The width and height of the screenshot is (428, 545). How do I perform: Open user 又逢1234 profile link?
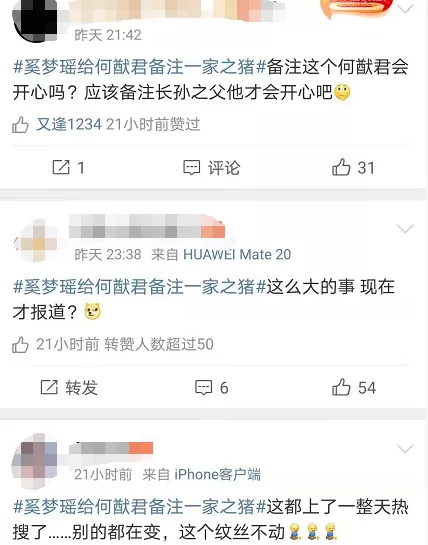click(69, 124)
